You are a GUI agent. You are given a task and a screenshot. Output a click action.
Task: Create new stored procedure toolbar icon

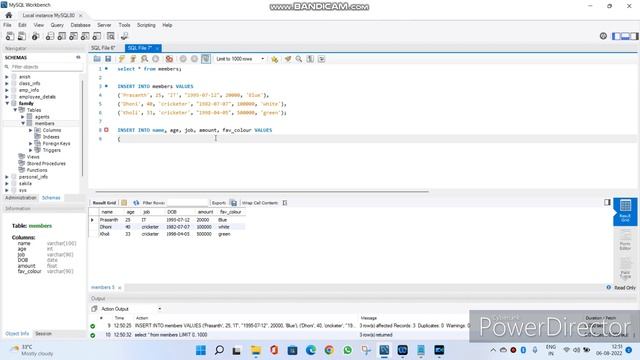tap(85, 36)
